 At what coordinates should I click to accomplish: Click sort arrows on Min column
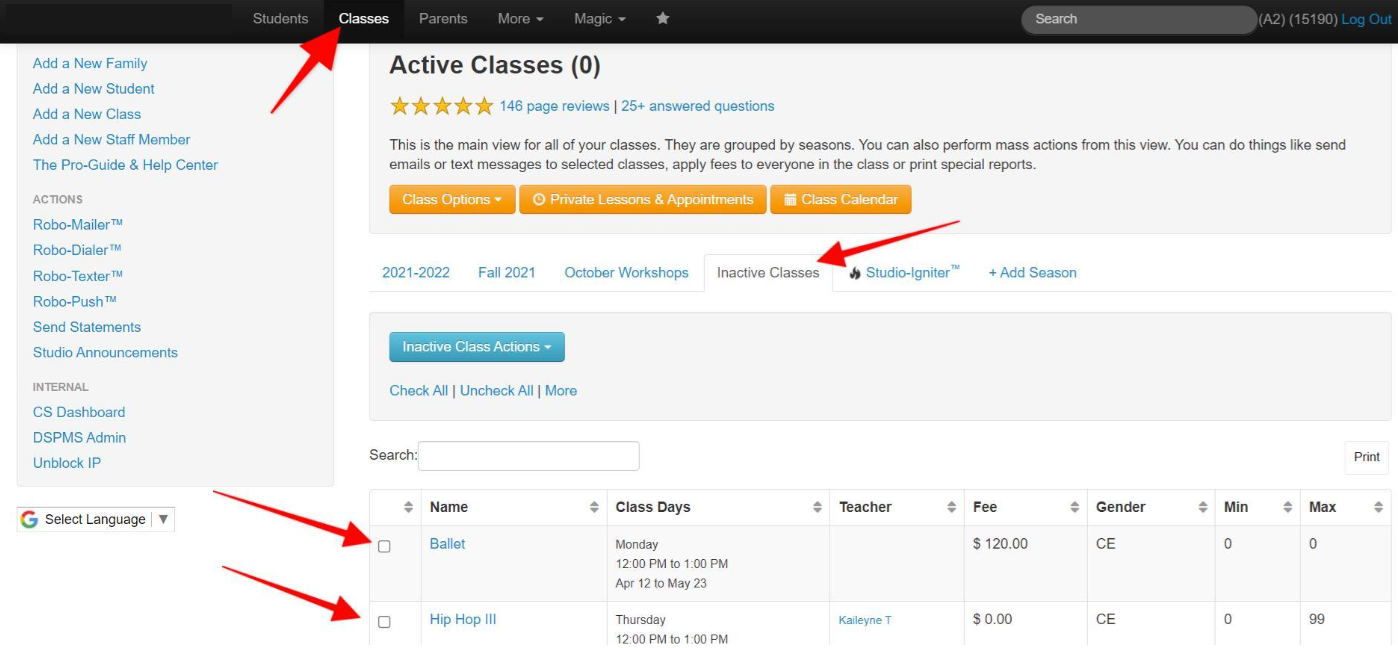pos(1287,507)
